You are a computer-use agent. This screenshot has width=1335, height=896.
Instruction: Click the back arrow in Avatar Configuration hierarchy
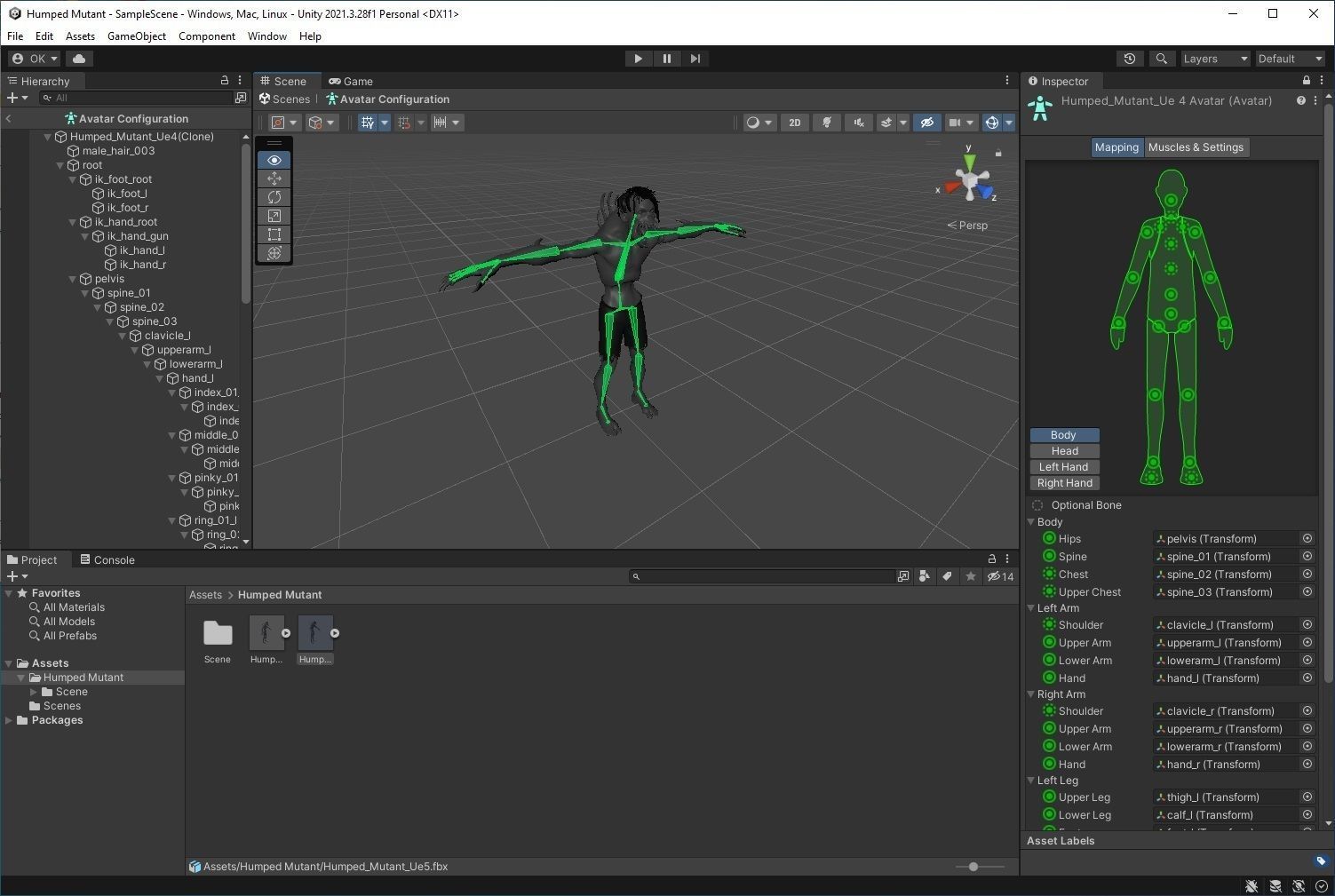click(9, 119)
